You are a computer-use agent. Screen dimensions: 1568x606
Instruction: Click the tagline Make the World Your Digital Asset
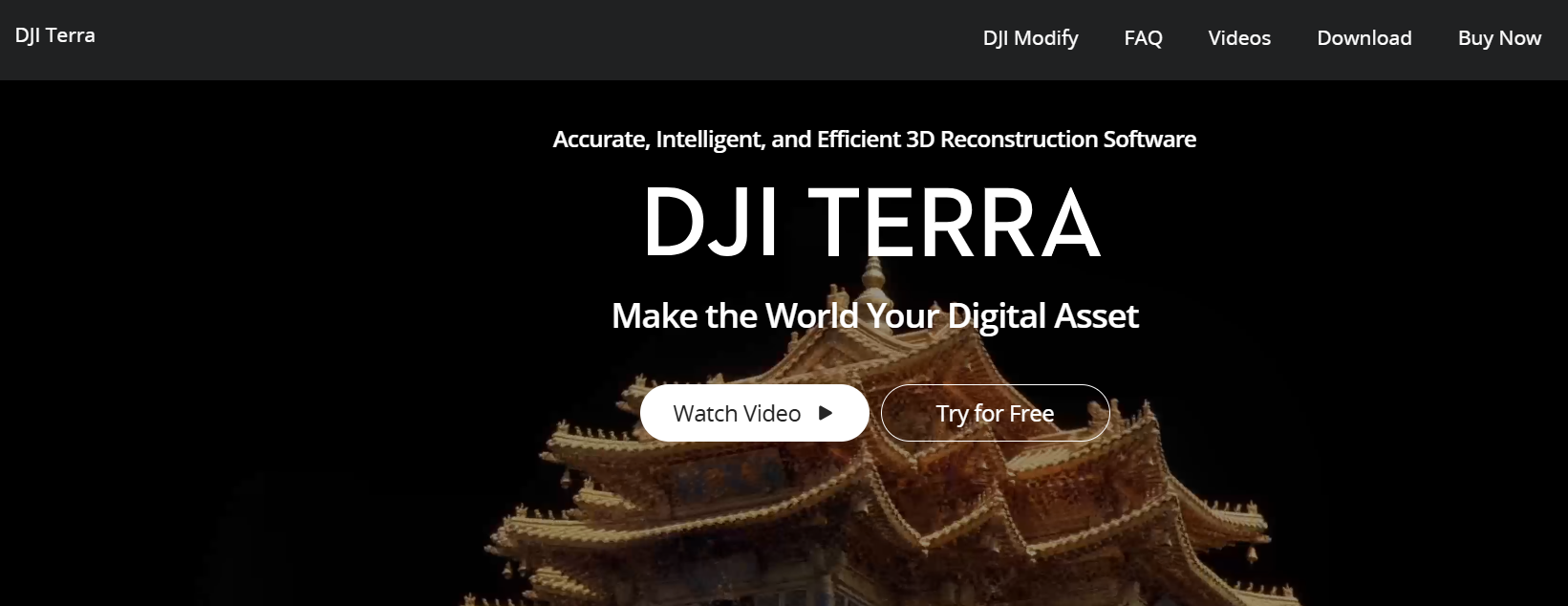coord(874,316)
